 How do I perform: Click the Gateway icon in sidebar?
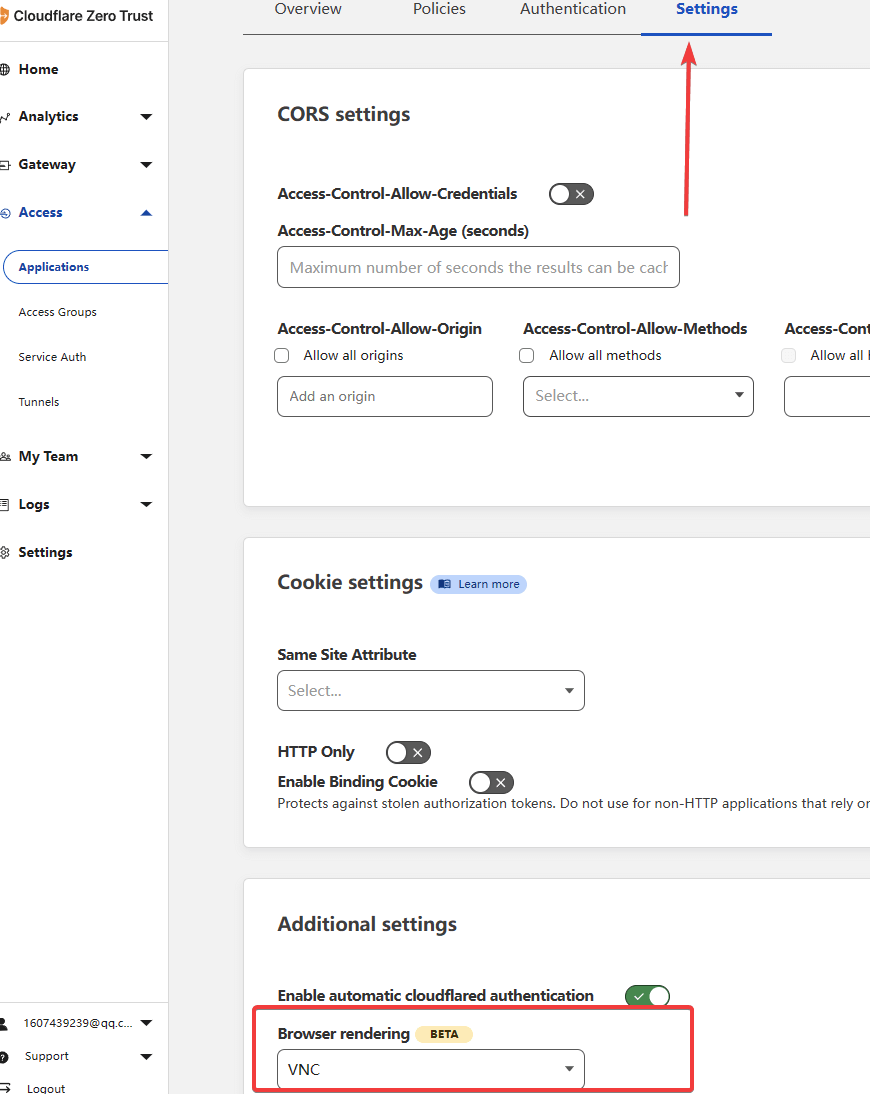pos(5,165)
